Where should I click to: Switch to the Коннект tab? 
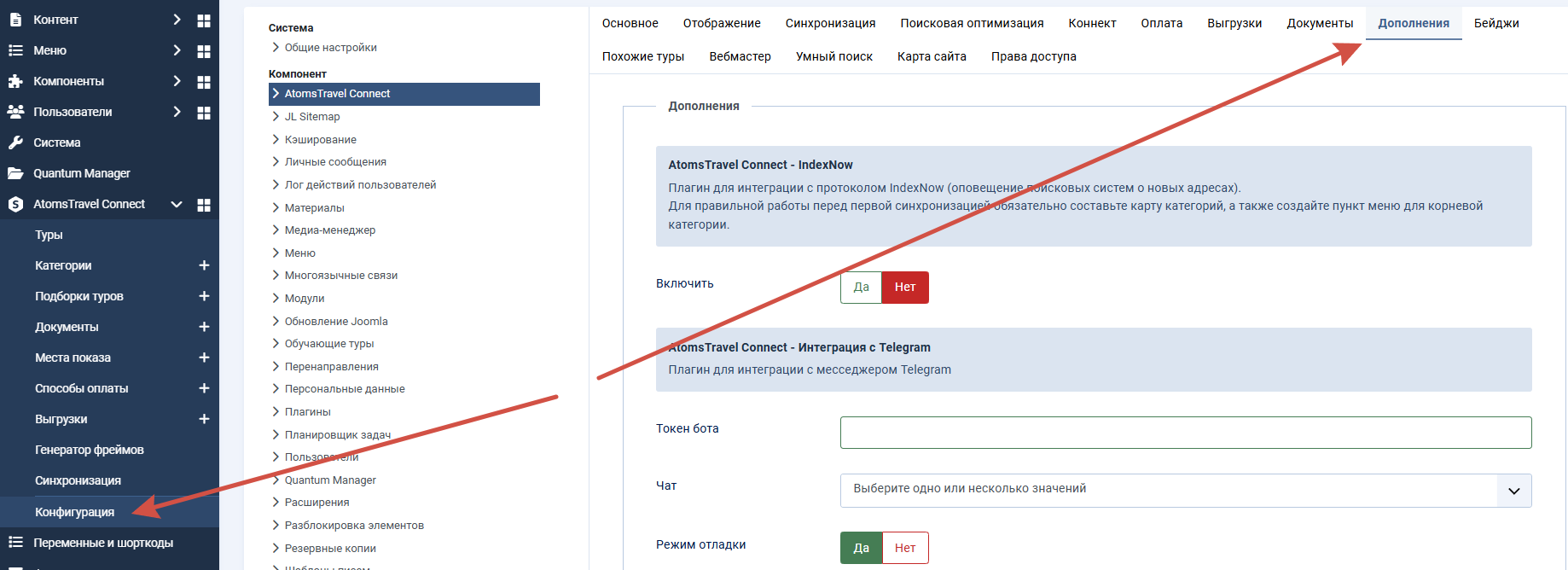point(1092,23)
